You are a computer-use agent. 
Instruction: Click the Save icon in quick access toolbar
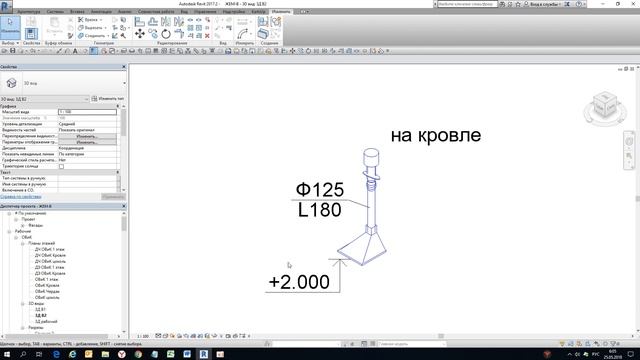tap(13, 51)
